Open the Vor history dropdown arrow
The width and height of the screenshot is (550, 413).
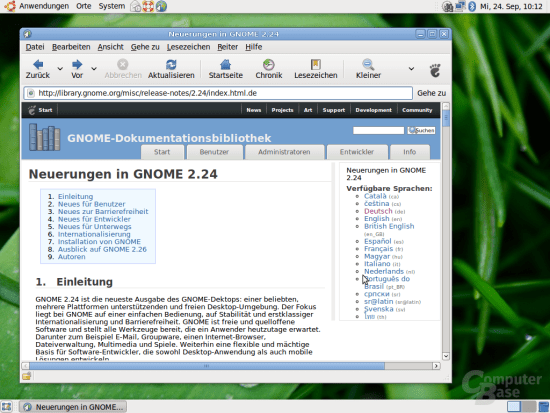pos(94,69)
